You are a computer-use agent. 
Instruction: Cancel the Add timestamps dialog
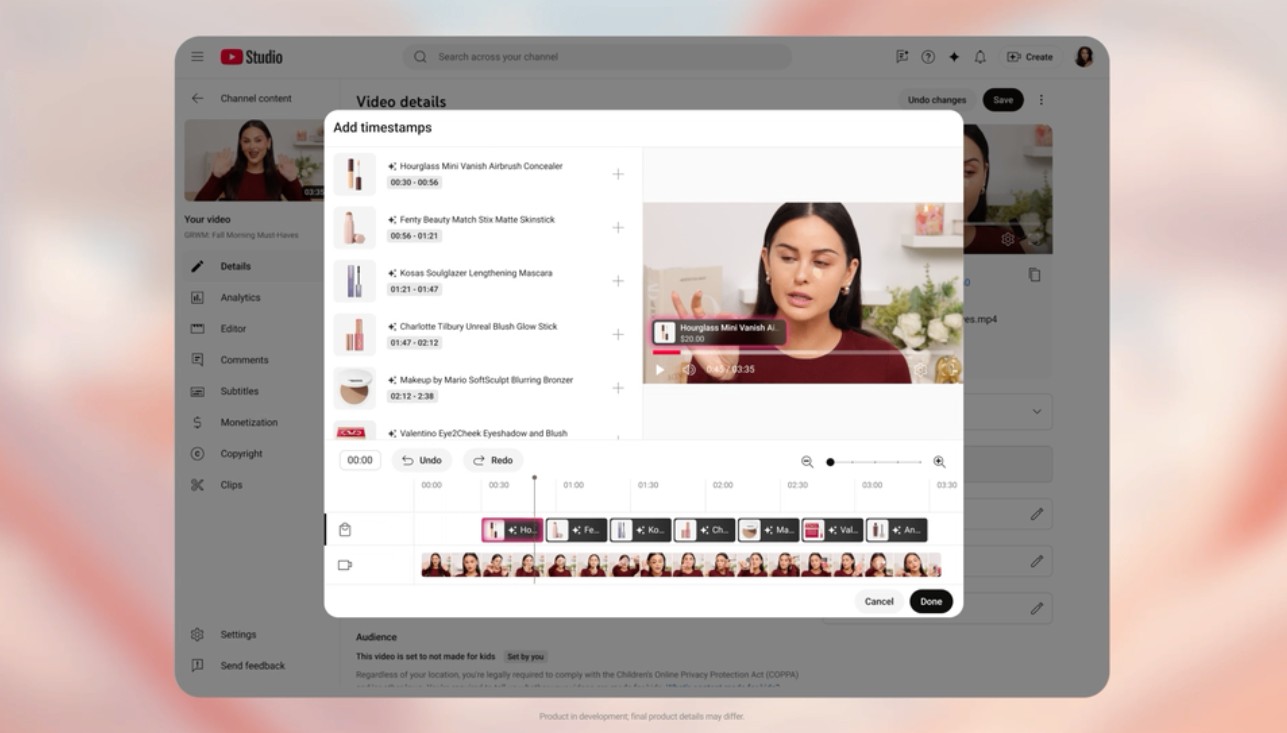tap(878, 602)
